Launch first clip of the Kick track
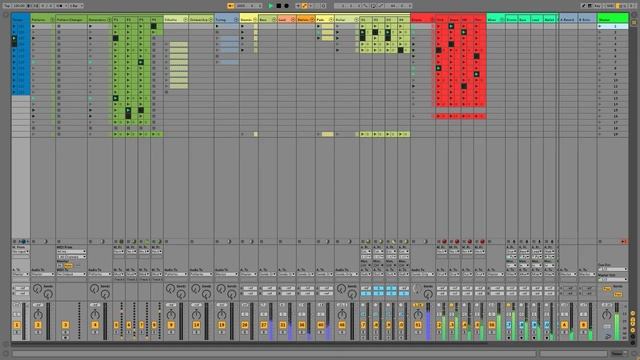The height and width of the screenshot is (360, 640). (438, 27)
